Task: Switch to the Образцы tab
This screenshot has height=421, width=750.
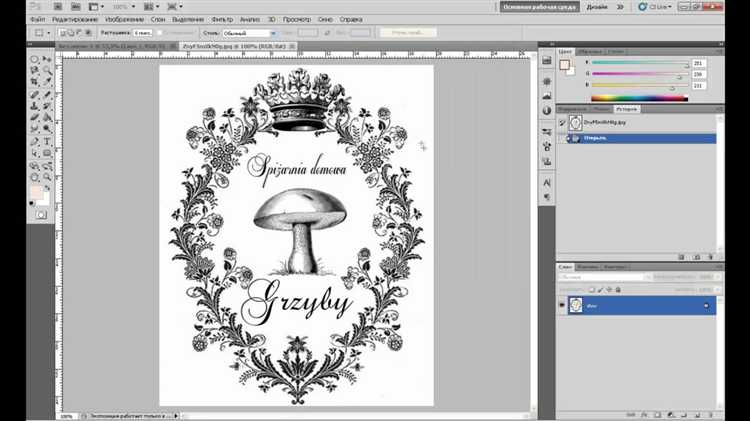Action: (590, 50)
